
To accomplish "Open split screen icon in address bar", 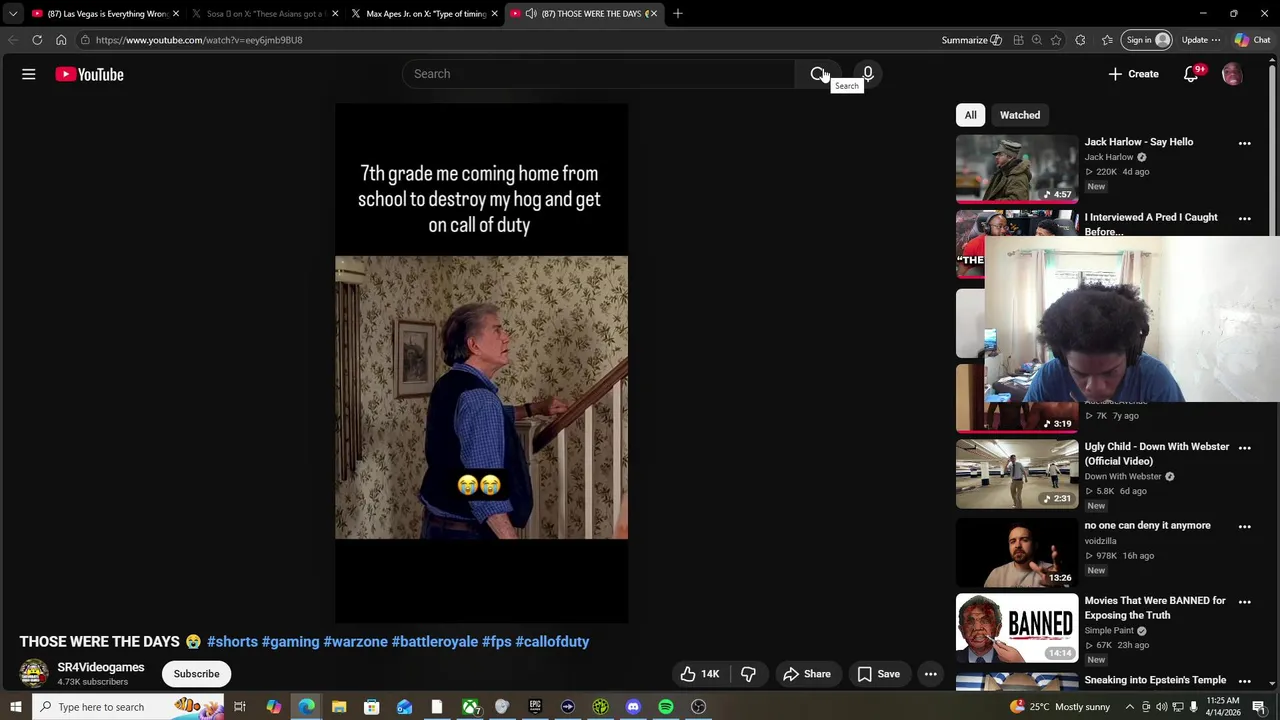I will coord(1018,40).
